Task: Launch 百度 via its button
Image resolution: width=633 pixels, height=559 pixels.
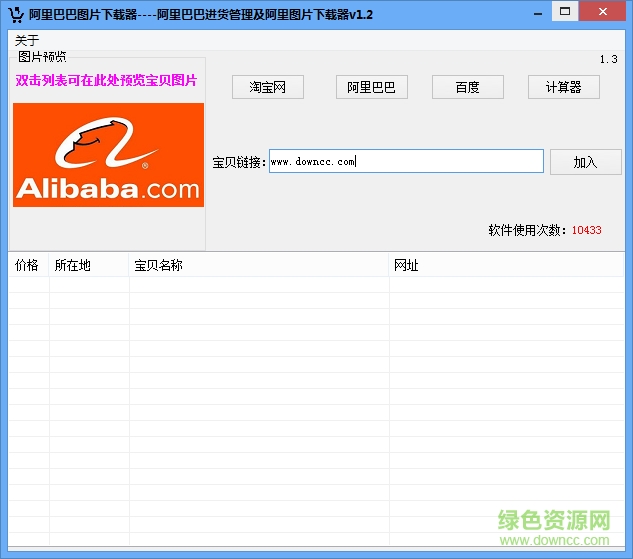Action: (x=467, y=87)
